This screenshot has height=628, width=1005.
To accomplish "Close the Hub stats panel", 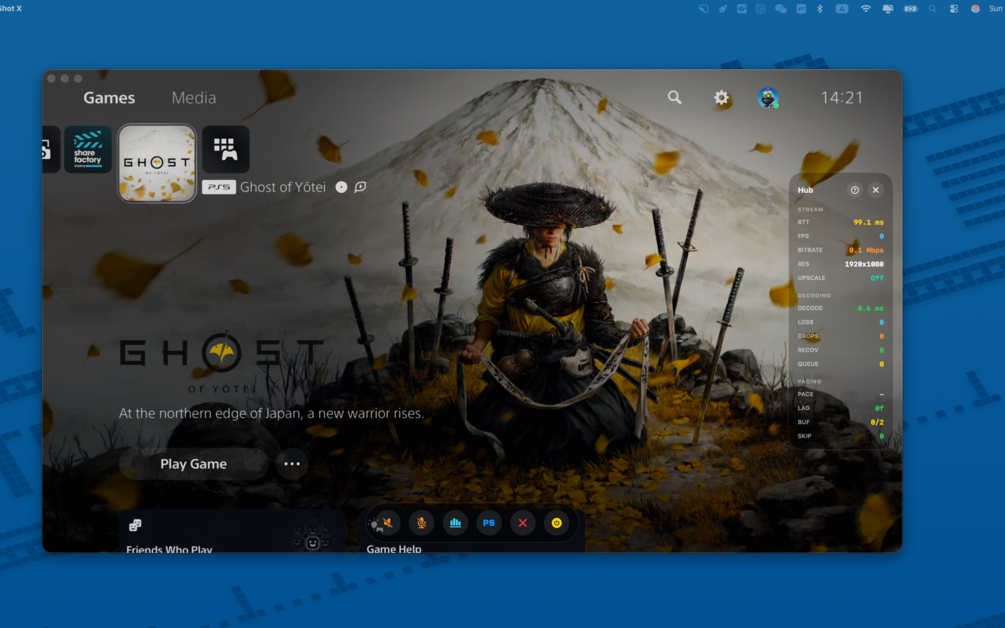I will pos(876,190).
